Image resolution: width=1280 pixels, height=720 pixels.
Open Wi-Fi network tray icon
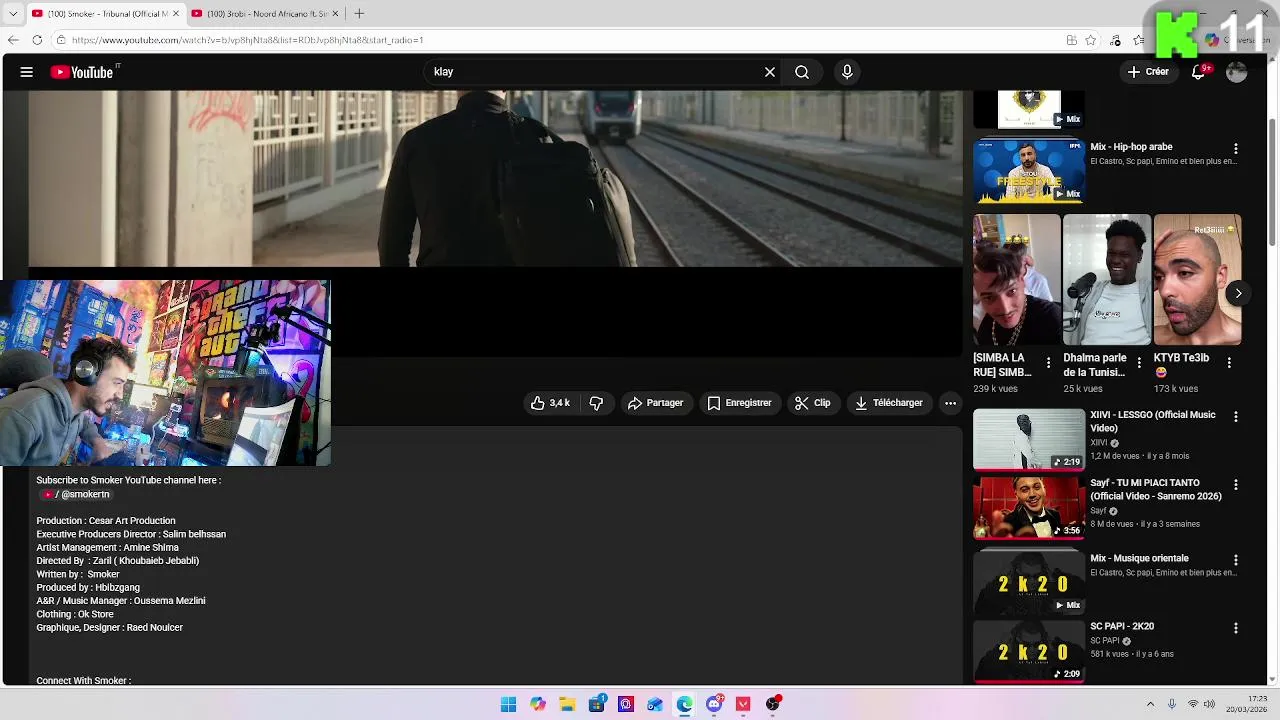click(1192, 704)
